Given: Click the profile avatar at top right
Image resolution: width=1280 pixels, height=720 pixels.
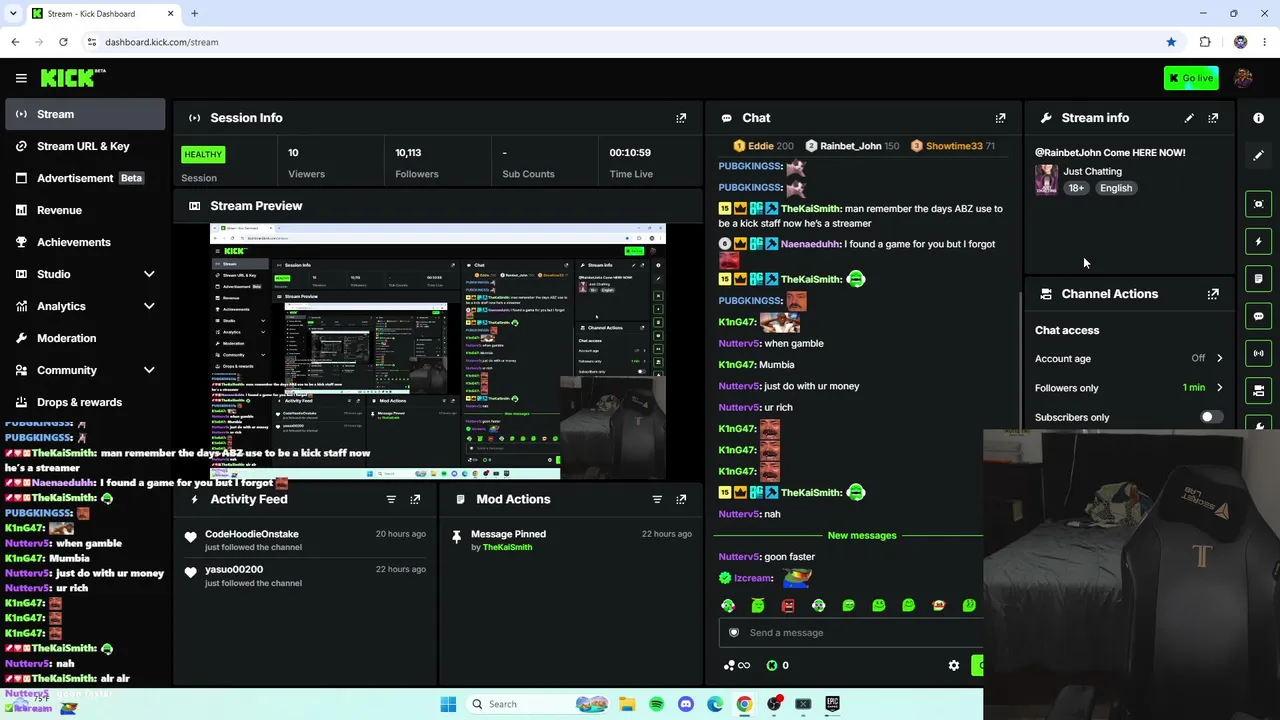Looking at the screenshot, I should coord(1243,78).
